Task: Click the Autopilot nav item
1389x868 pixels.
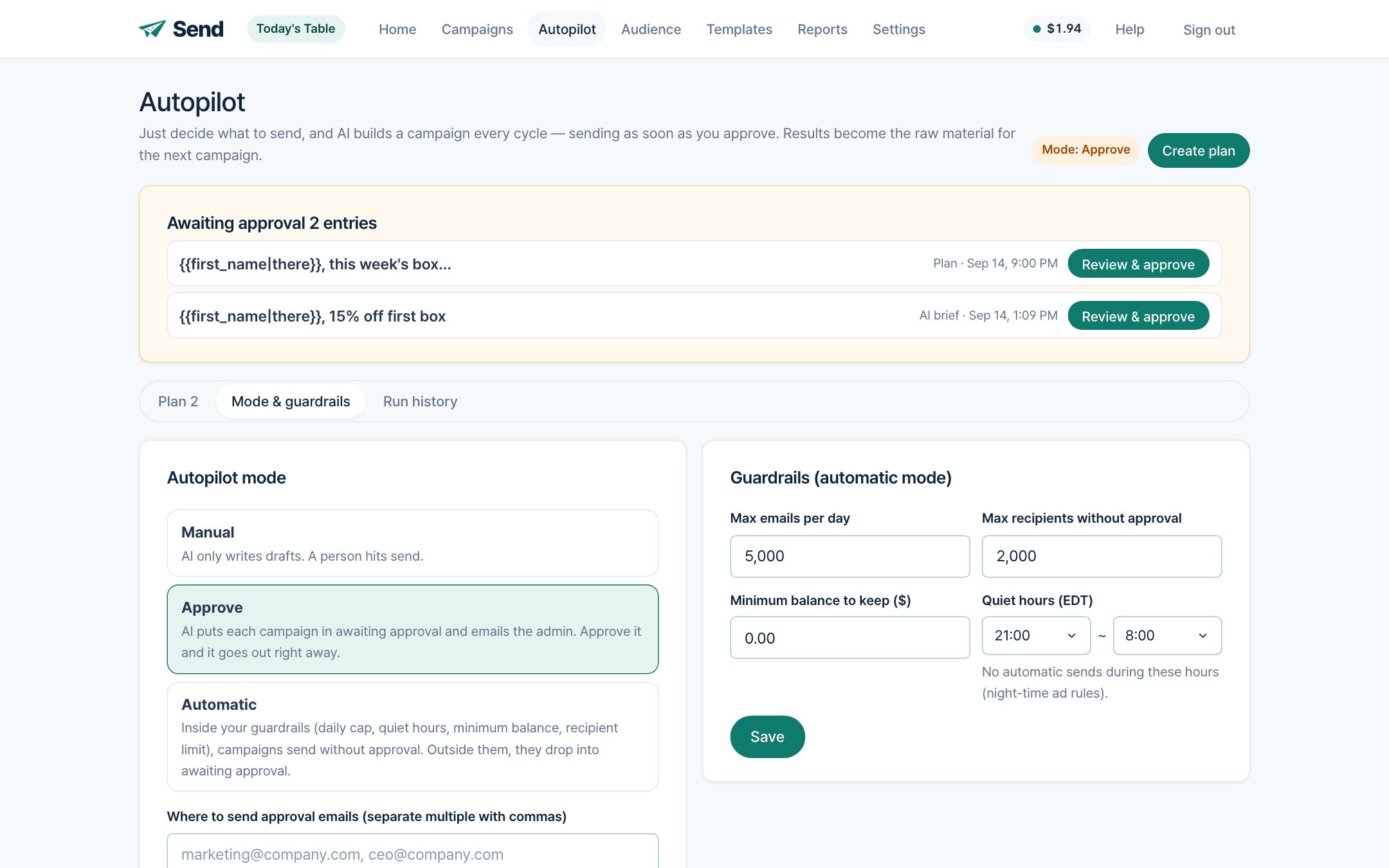Action: pos(567,29)
